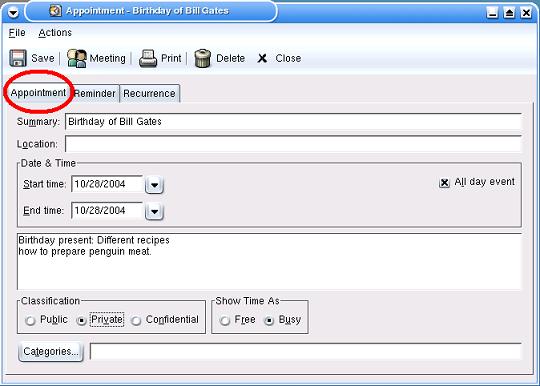Open the File menu

17,33
